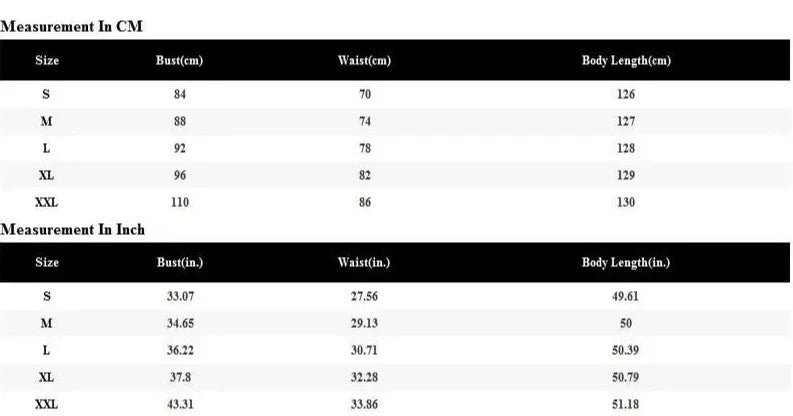The image size is (793, 416).
Task: Select the Waist(cm) column header
Action: (364, 61)
